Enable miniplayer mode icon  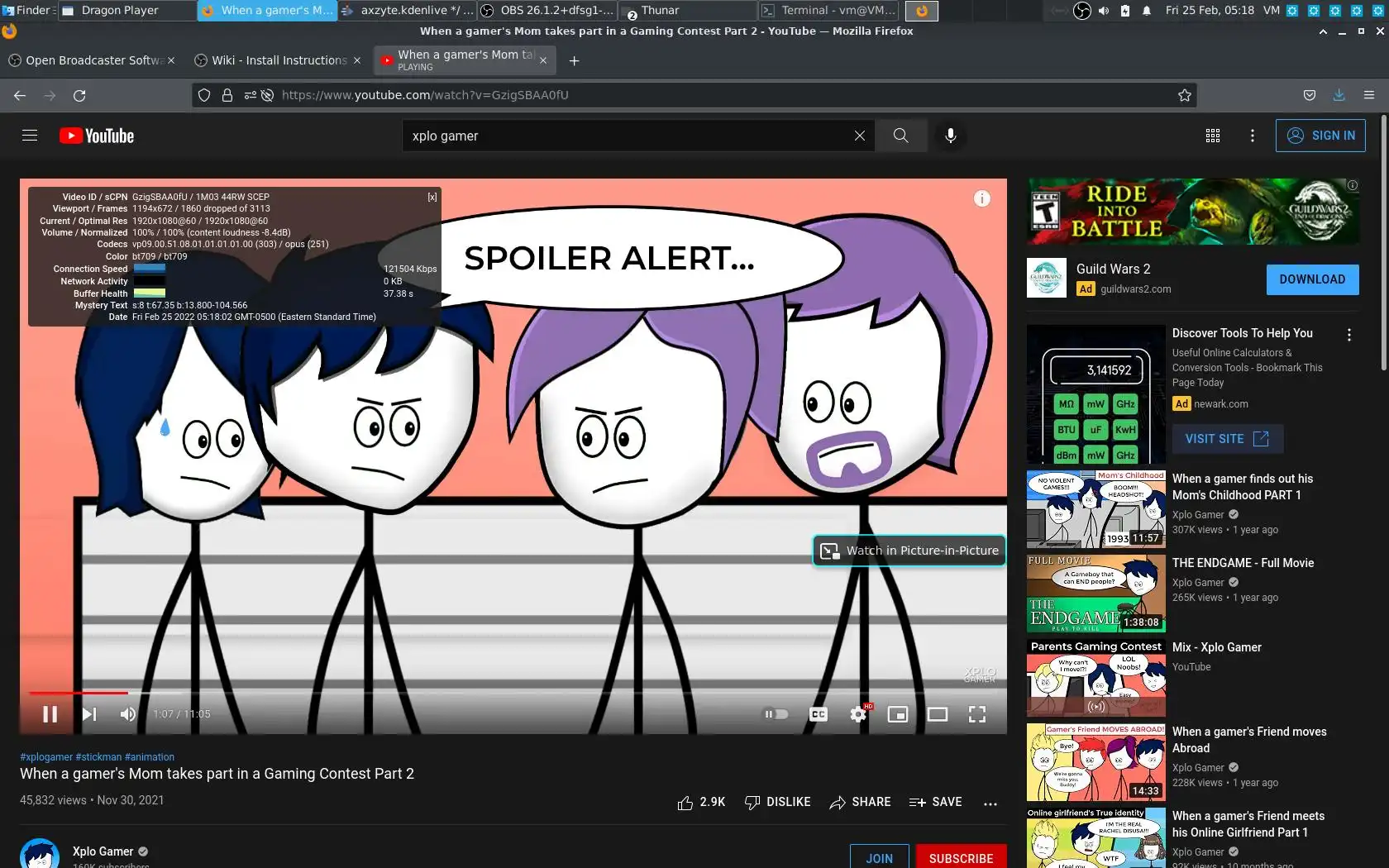point(898,714)
